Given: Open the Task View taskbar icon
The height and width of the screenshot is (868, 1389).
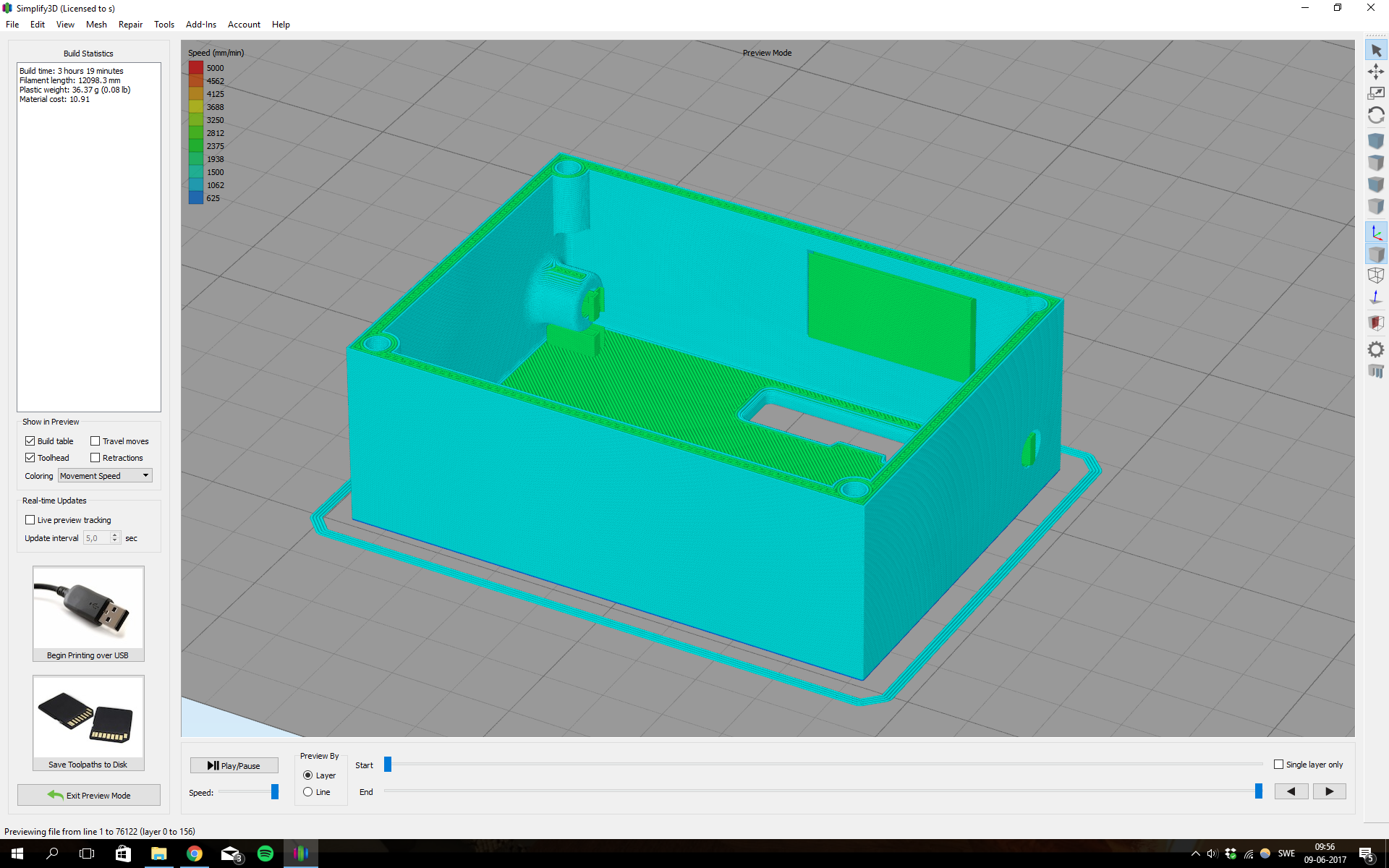Looking at the screenshot, I should (x=87, y=854).
